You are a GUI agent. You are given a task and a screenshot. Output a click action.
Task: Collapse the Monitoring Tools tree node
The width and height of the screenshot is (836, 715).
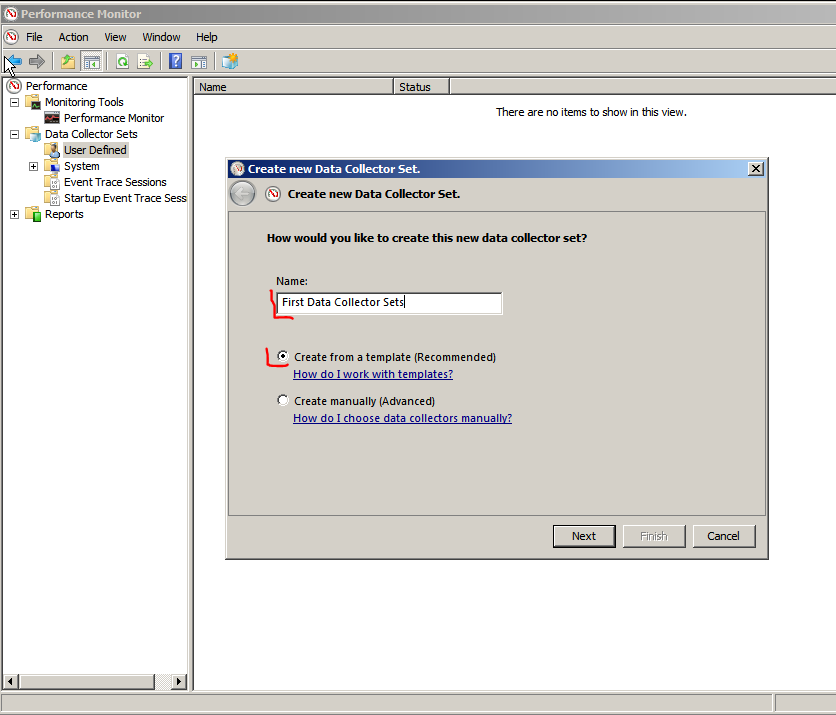14,102
